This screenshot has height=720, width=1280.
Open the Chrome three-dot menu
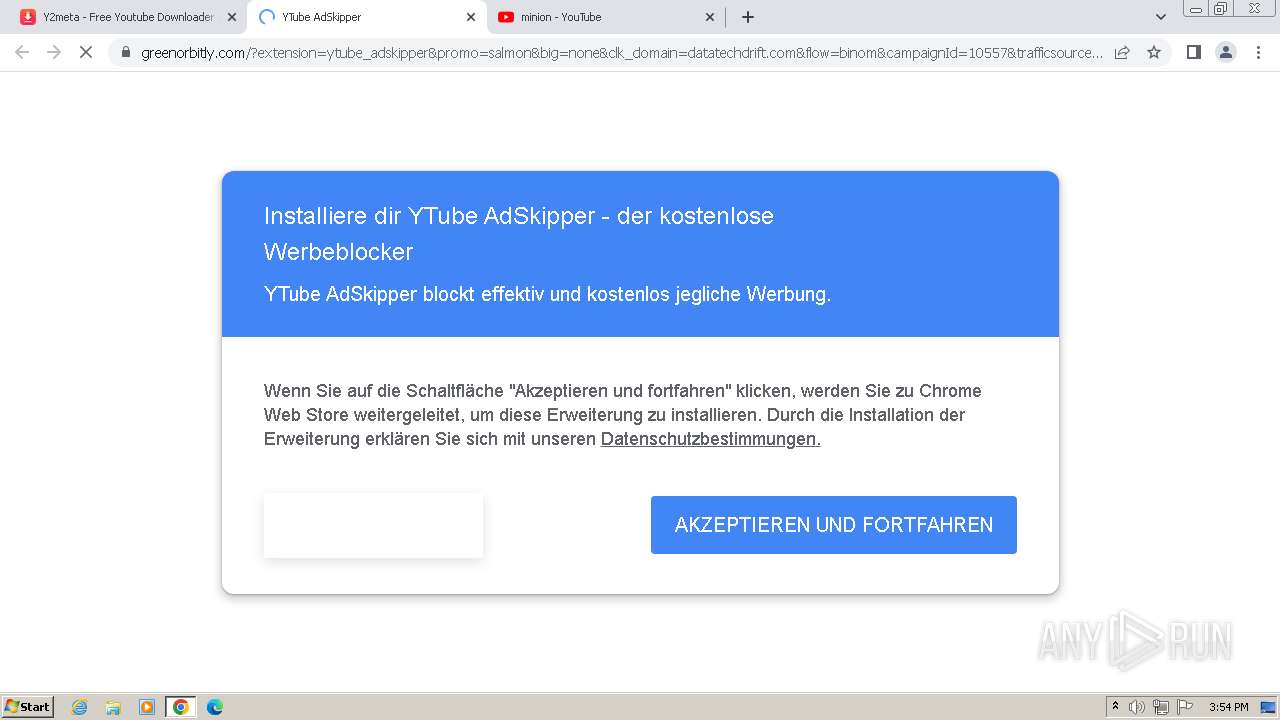coord(1258,52)
